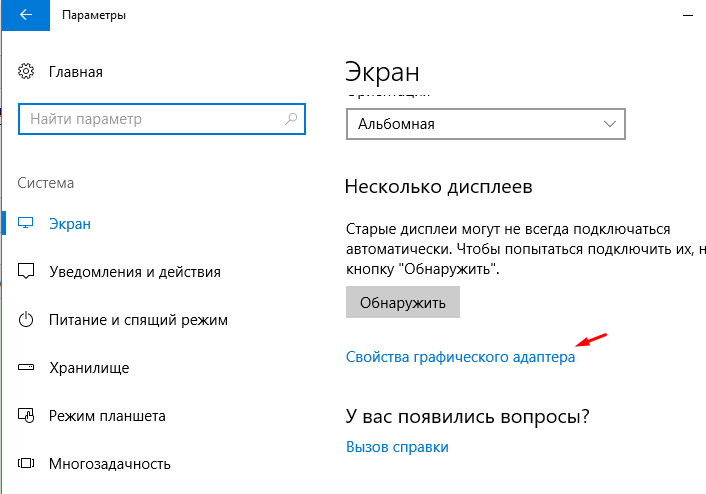Click the Несколько дисплеев heading
This screenshot has height=494, width=706.
tap(439, 186)
